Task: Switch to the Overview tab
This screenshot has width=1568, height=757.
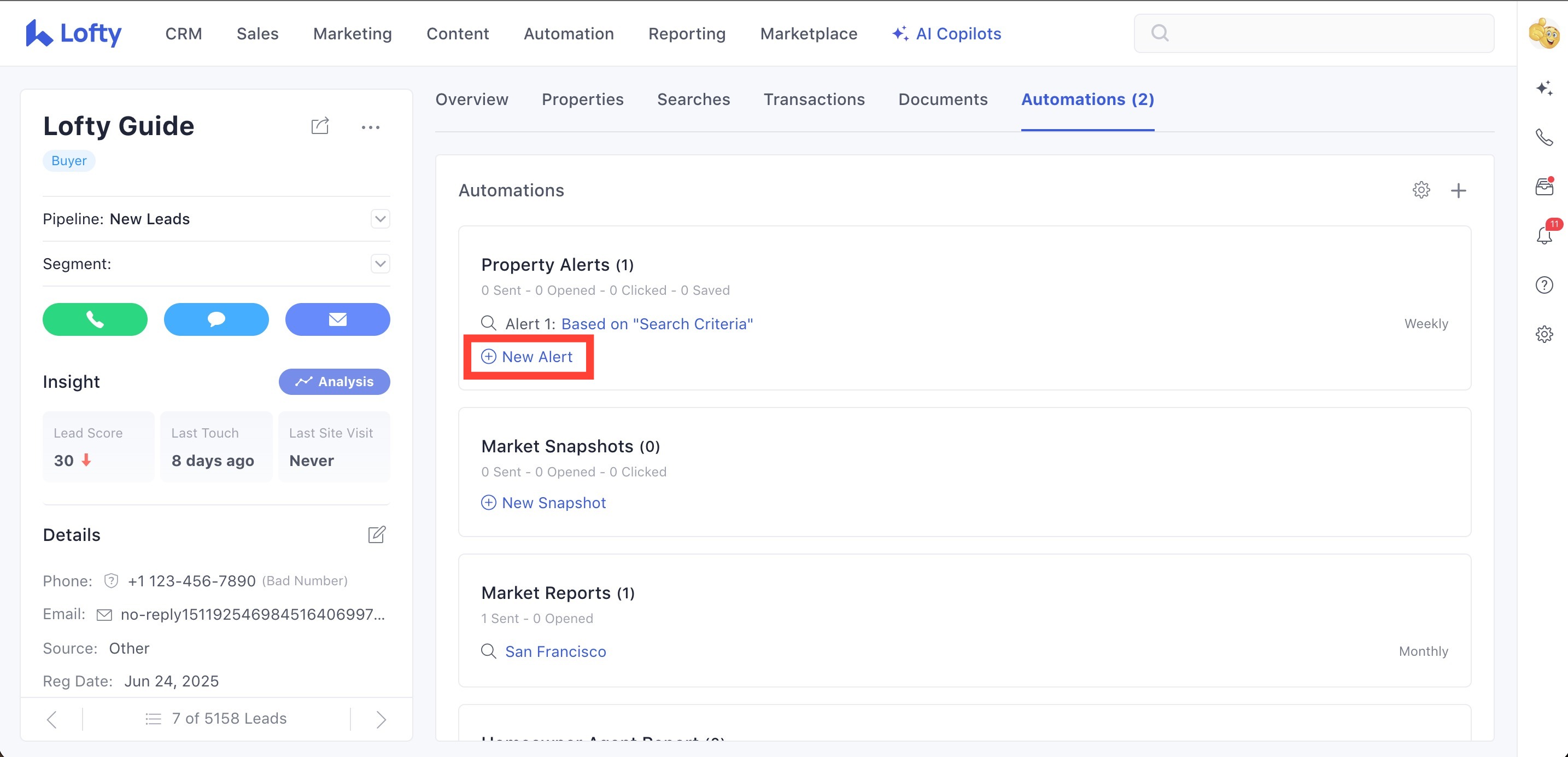Action: (472, 99)
